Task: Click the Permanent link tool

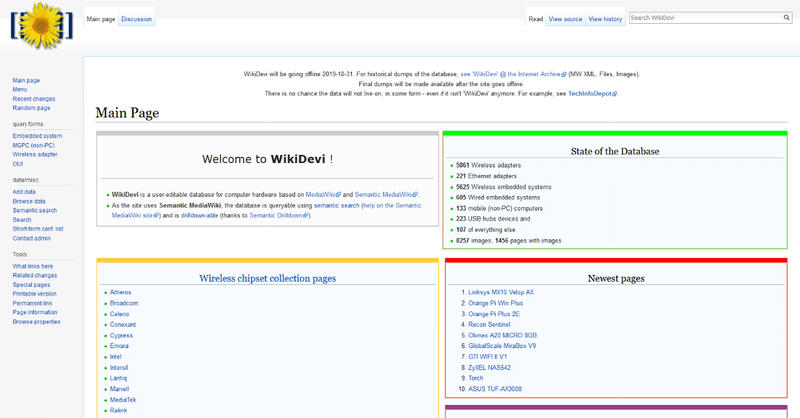Action: [x=32, y=303]
